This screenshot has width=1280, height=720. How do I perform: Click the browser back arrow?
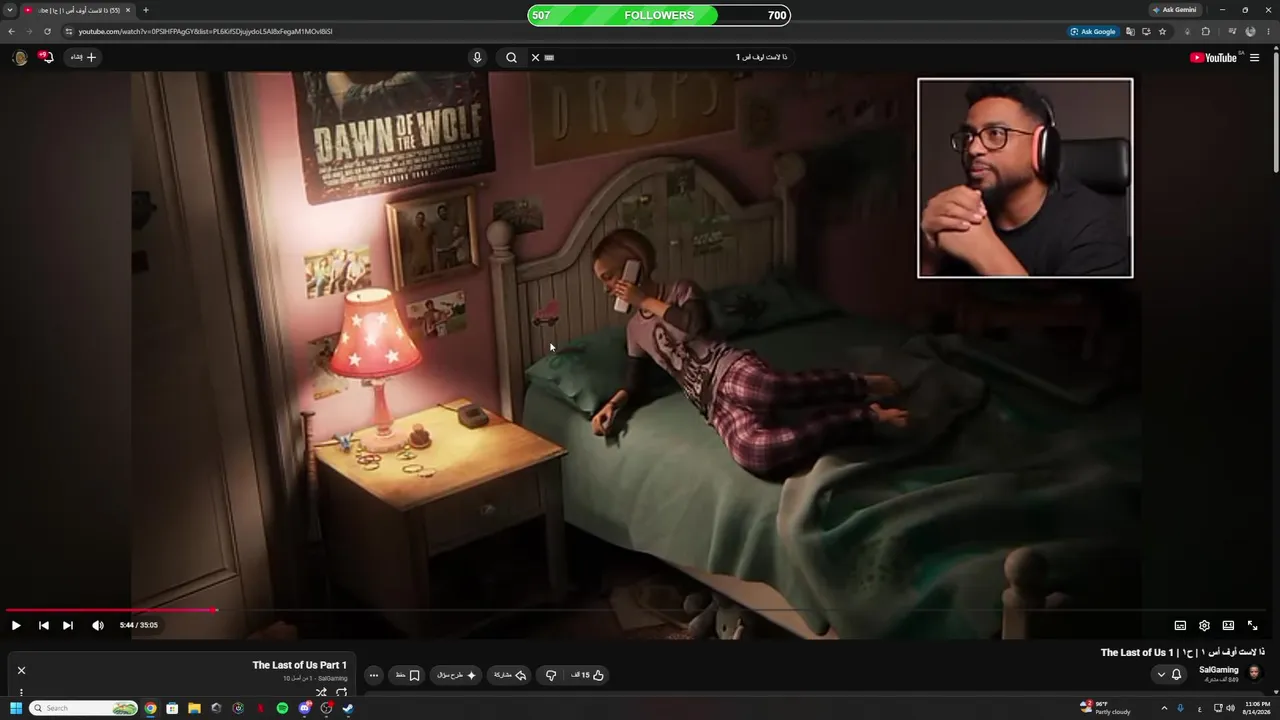click(11, 31)
